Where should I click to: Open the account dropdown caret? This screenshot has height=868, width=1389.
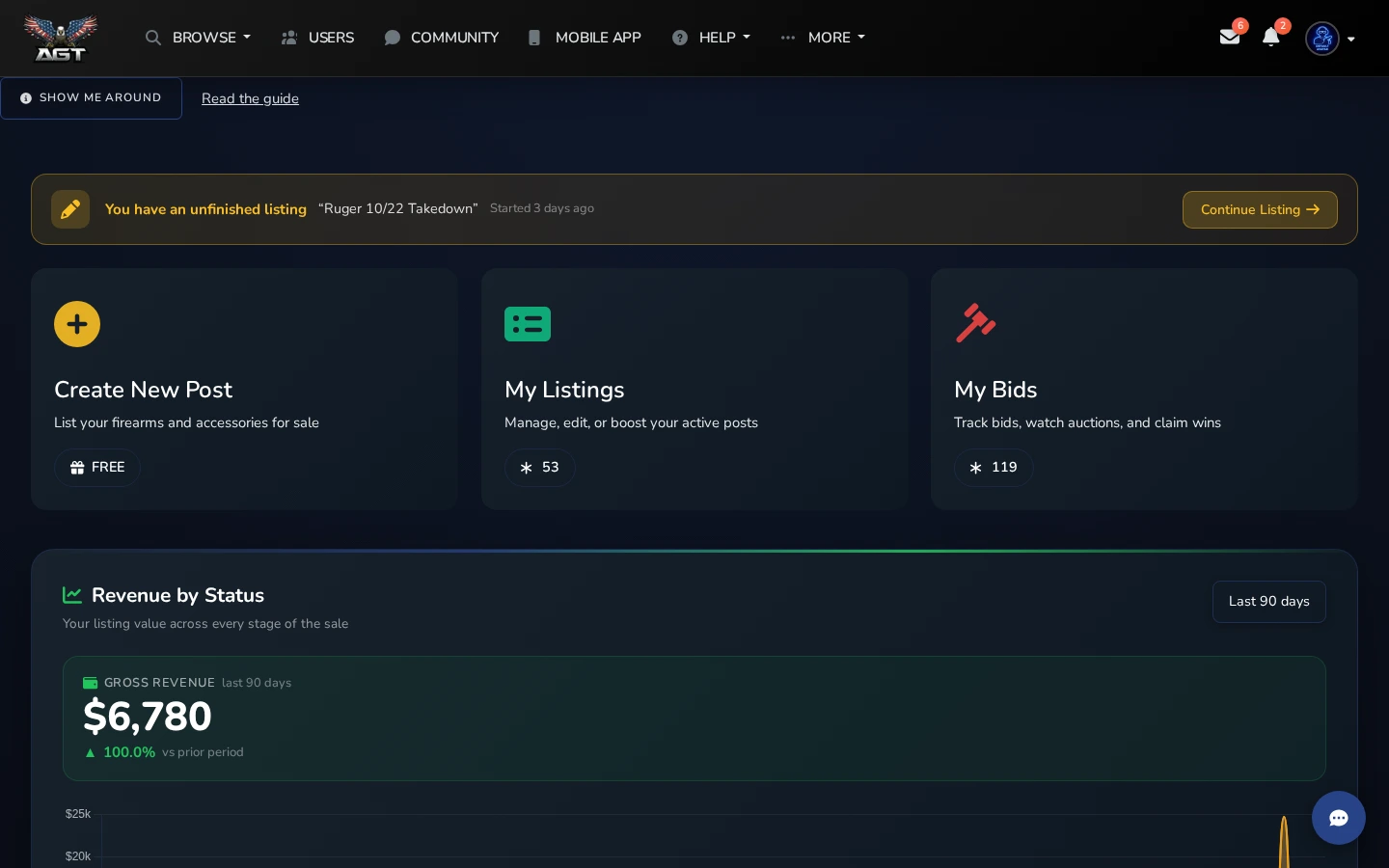point(1351,40)
